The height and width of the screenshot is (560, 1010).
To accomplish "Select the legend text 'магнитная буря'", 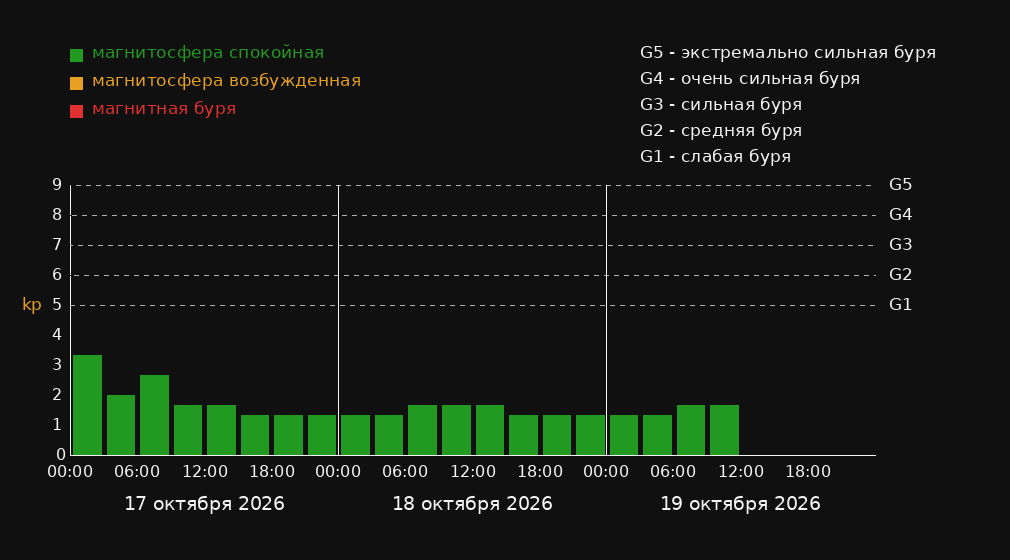I will (x=164, y=109).
